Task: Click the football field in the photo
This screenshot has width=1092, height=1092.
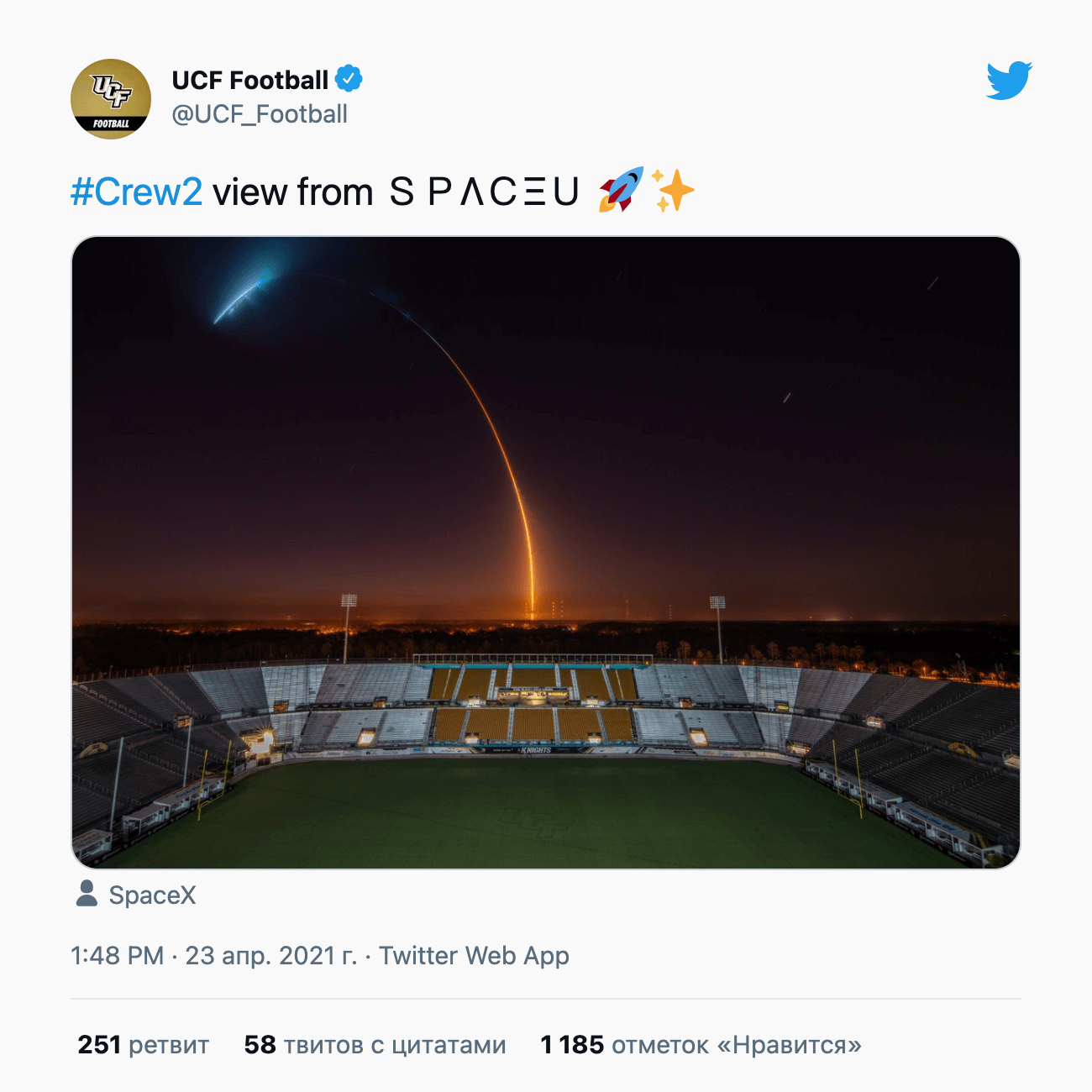Action: tap(538, 811)
